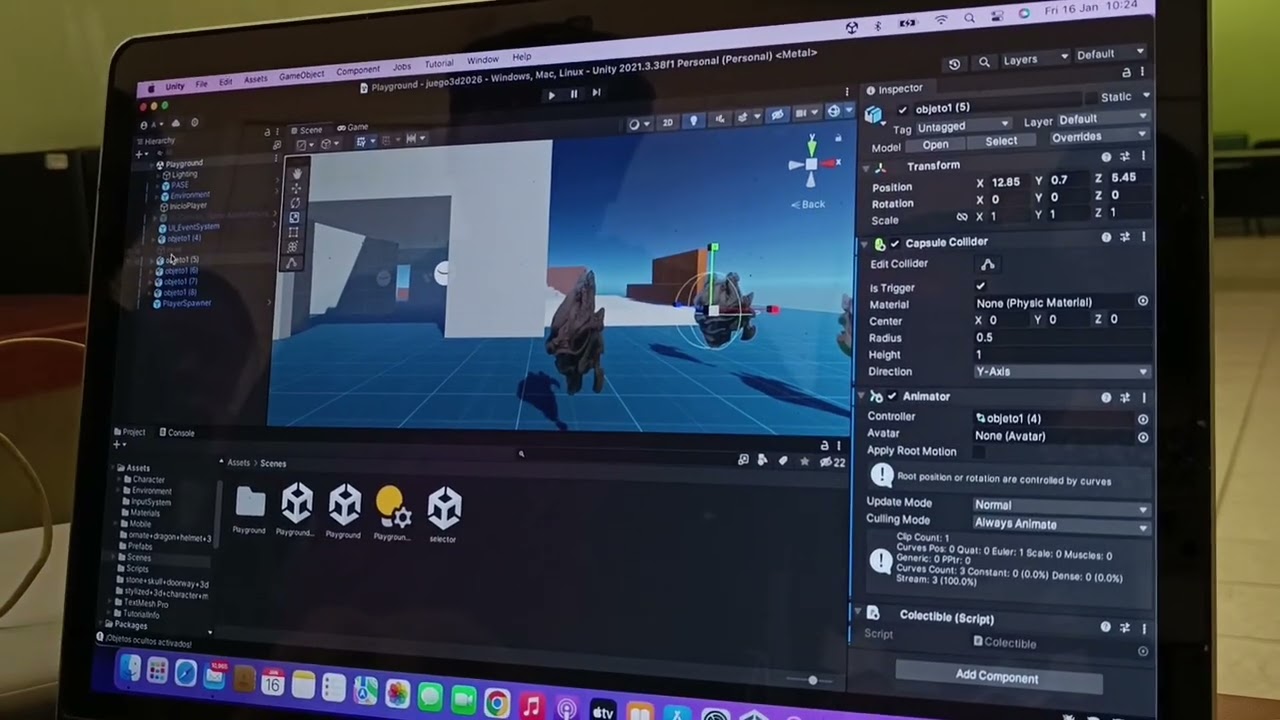Open the Default layout dropdown
The height and width of the screenshot is (720, 1280).
(x=1110, y=54)
